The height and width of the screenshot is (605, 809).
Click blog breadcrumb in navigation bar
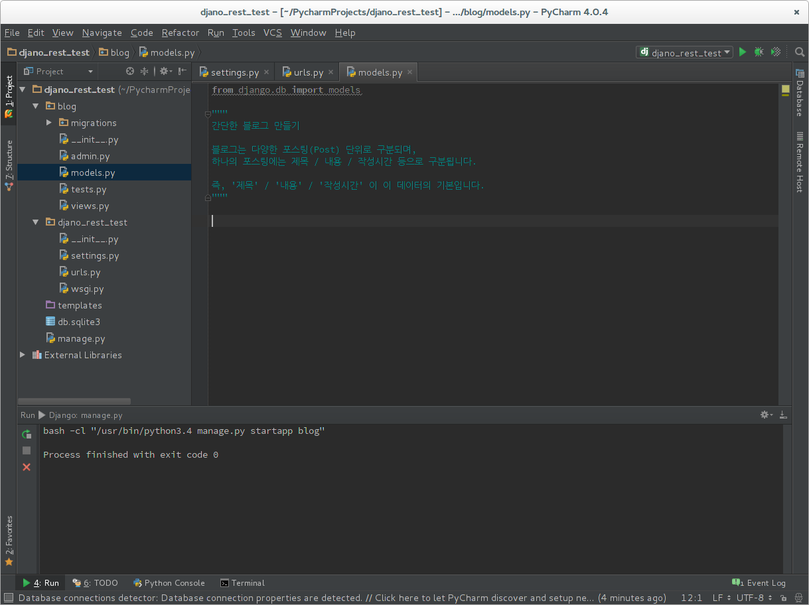click(115, 52)
